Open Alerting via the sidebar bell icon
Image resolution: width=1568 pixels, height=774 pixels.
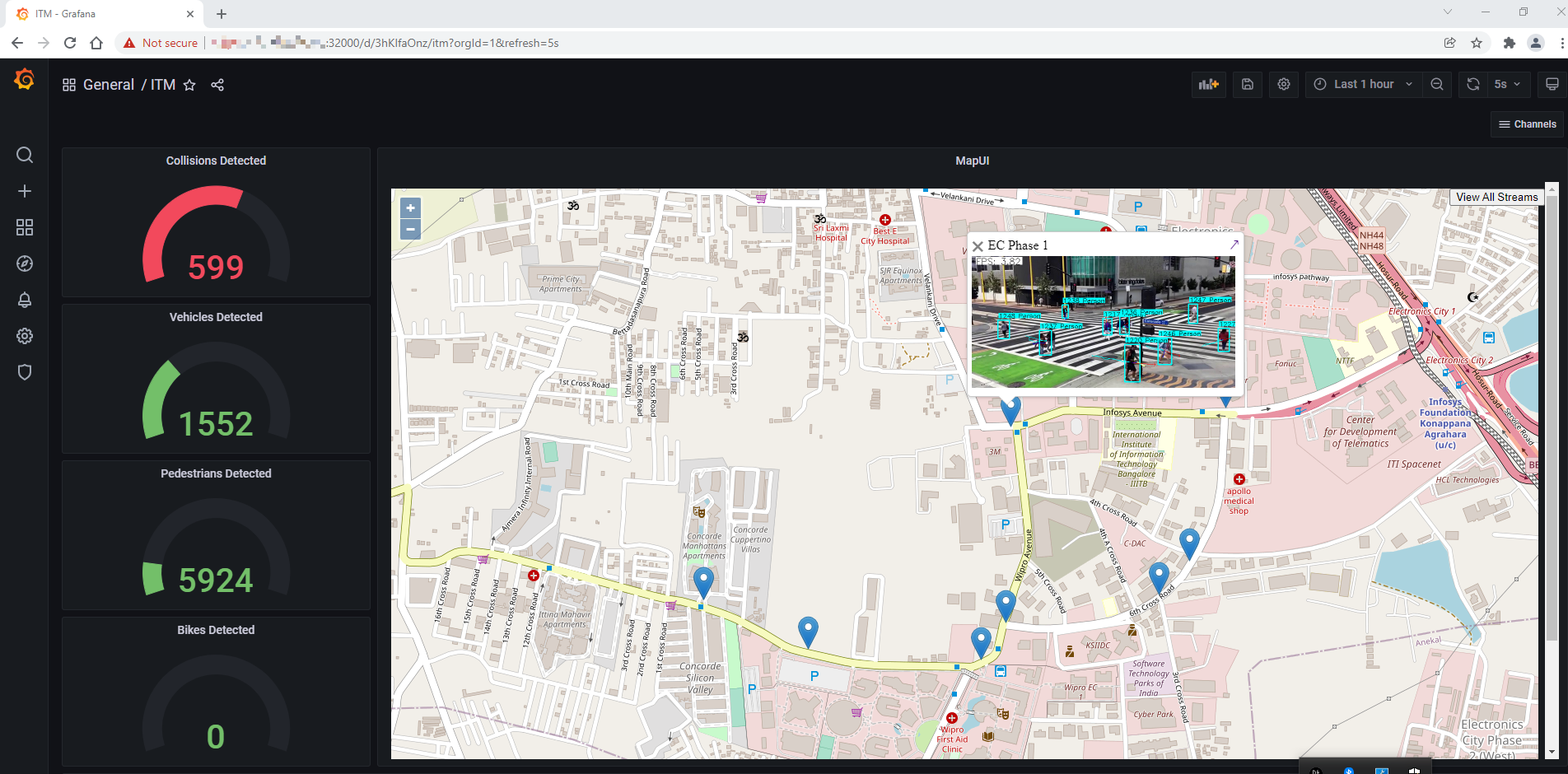pyautogui.click(x=25, y=300)
